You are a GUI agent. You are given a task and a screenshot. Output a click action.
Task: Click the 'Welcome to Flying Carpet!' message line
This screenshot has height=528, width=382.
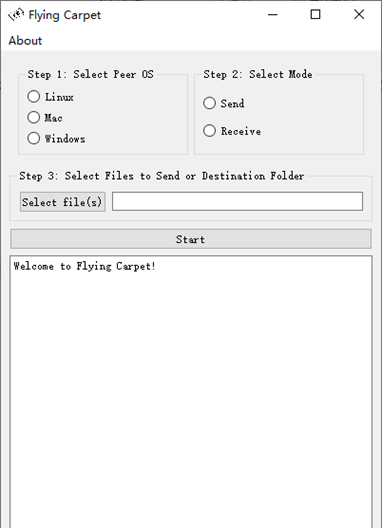[84, 266]
